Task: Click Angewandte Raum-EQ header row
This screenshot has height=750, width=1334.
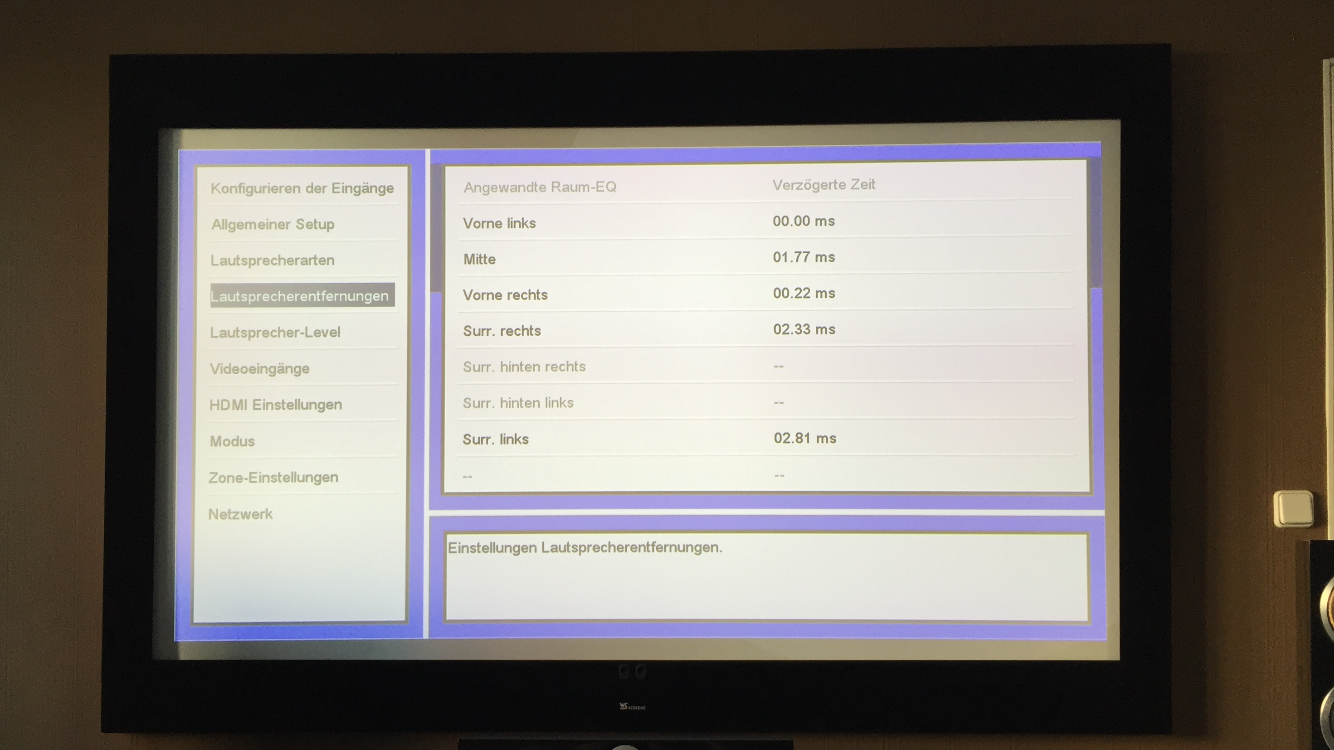Action: (540, 187)
